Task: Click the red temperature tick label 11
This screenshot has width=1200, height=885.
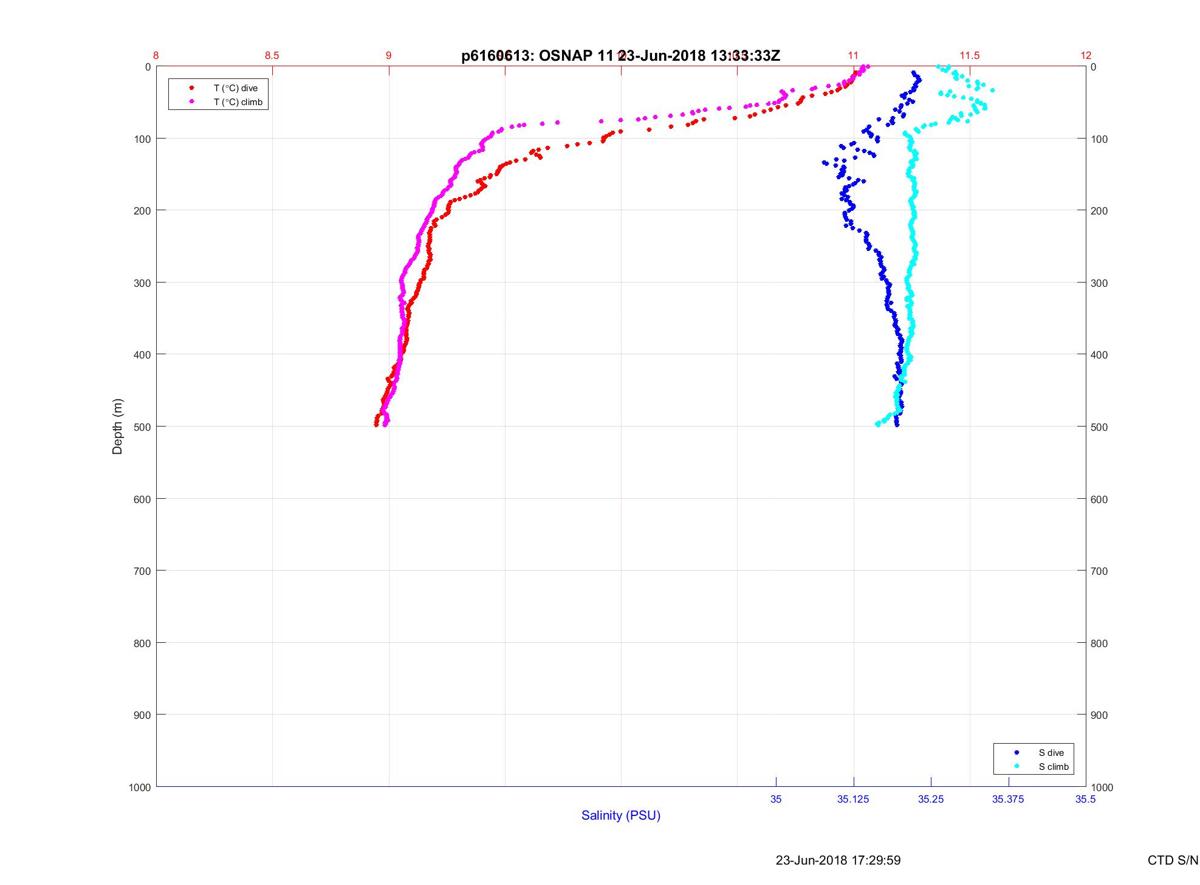Action: click(x=853, y=55)
